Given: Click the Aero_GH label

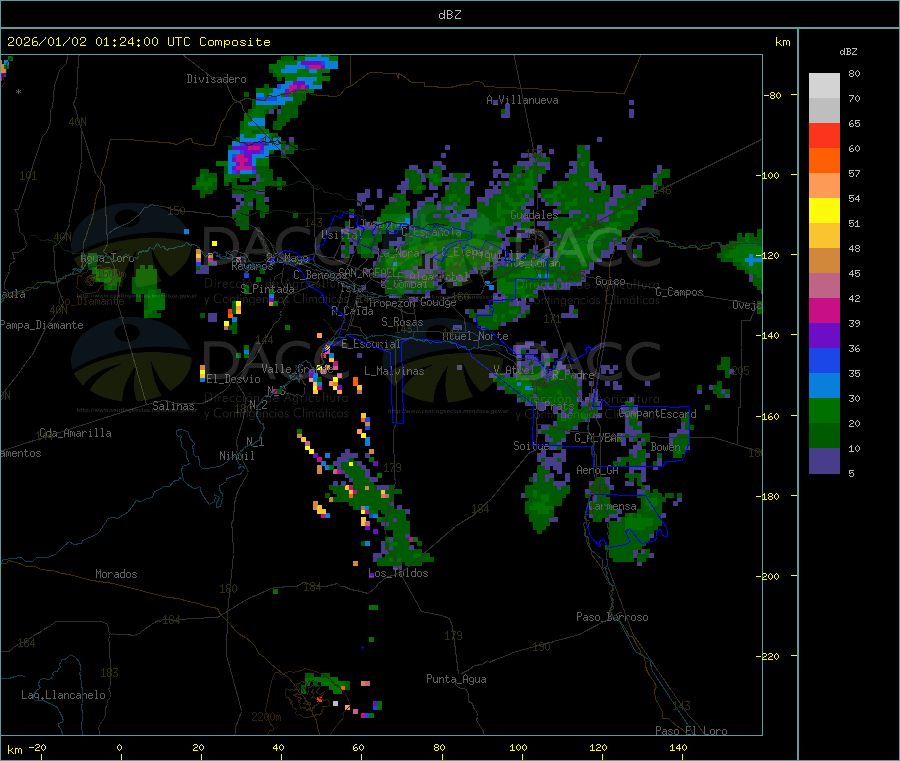Looking at the screenshot, I should click(597, 470).
